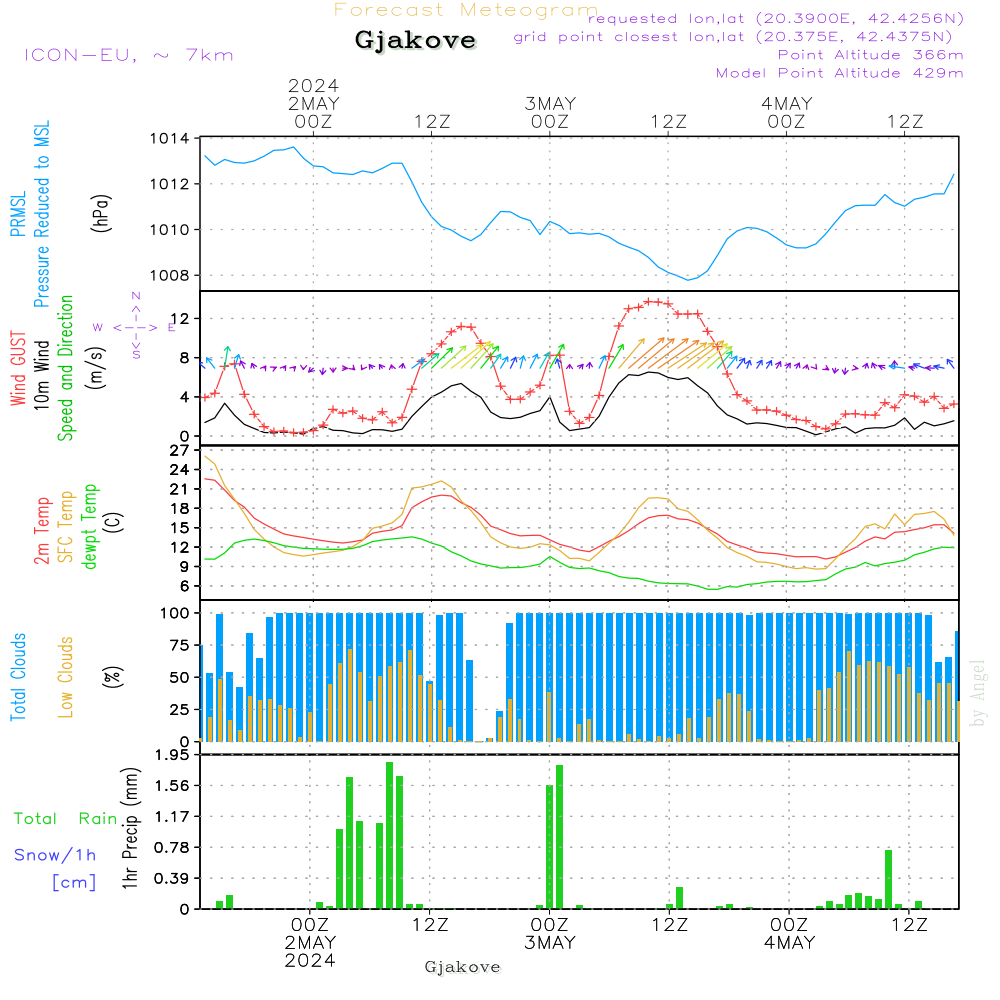This screenshot has width=1000, height=1000.
Task: Click the 'Point Altitude 366m' text
Action: pyautogui.click(x=871, y=55)
